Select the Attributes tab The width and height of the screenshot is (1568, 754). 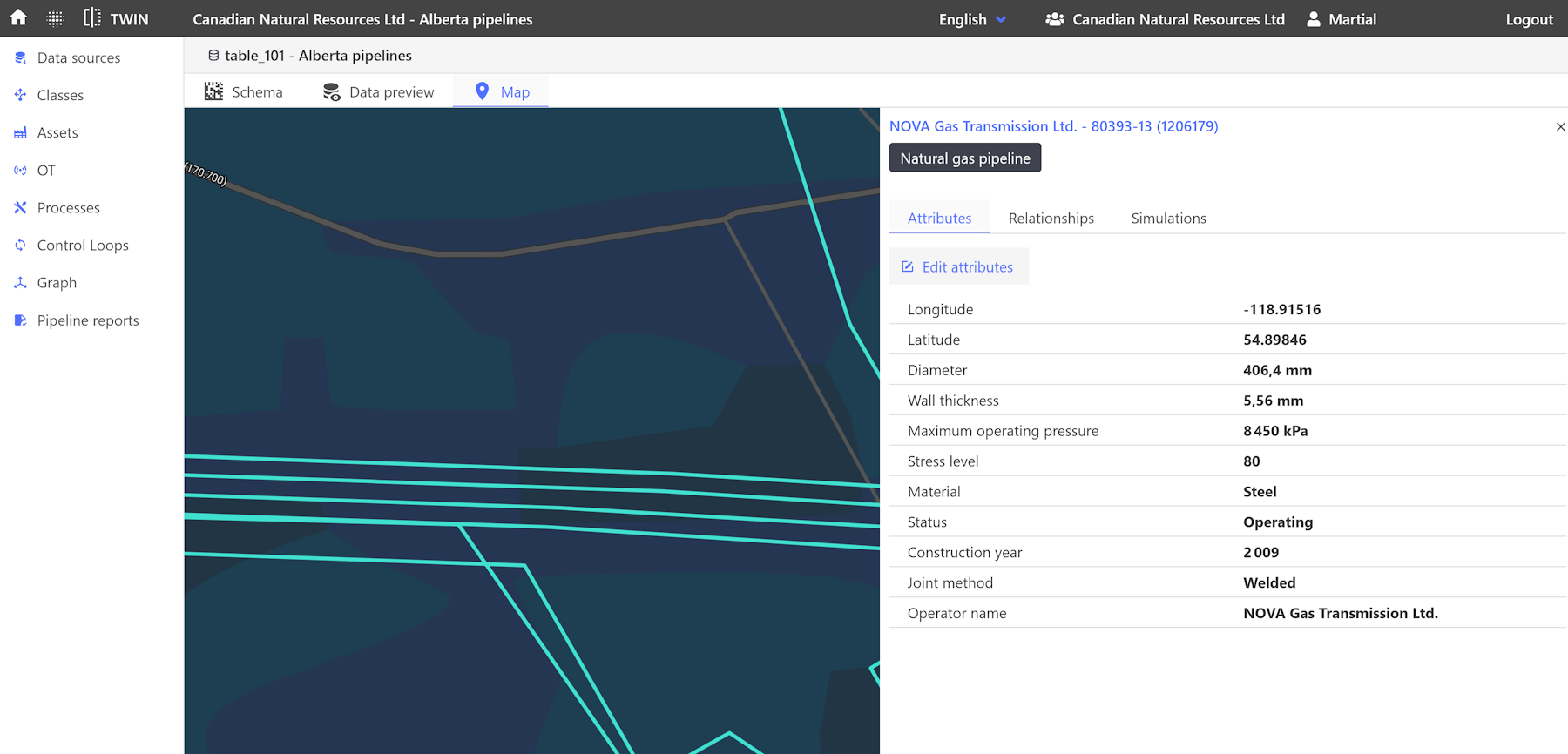(939, 218)
